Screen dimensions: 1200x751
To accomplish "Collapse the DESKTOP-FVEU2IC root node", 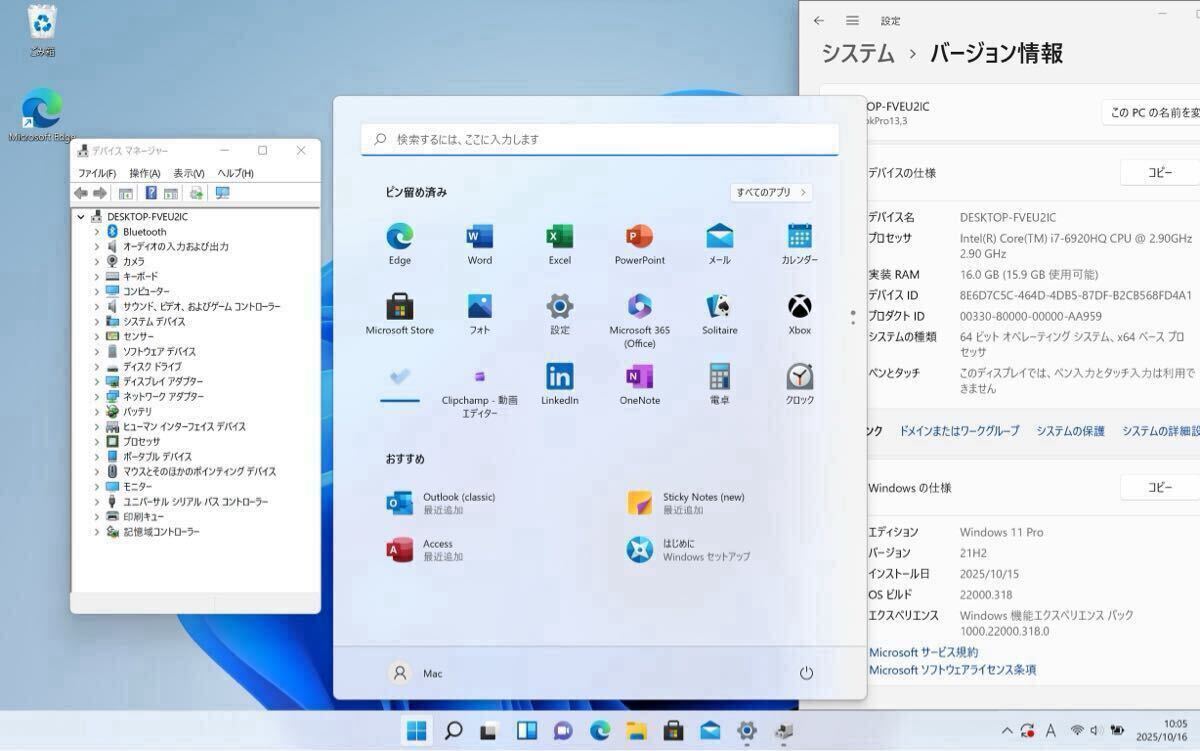I will (x=81, y=217).
